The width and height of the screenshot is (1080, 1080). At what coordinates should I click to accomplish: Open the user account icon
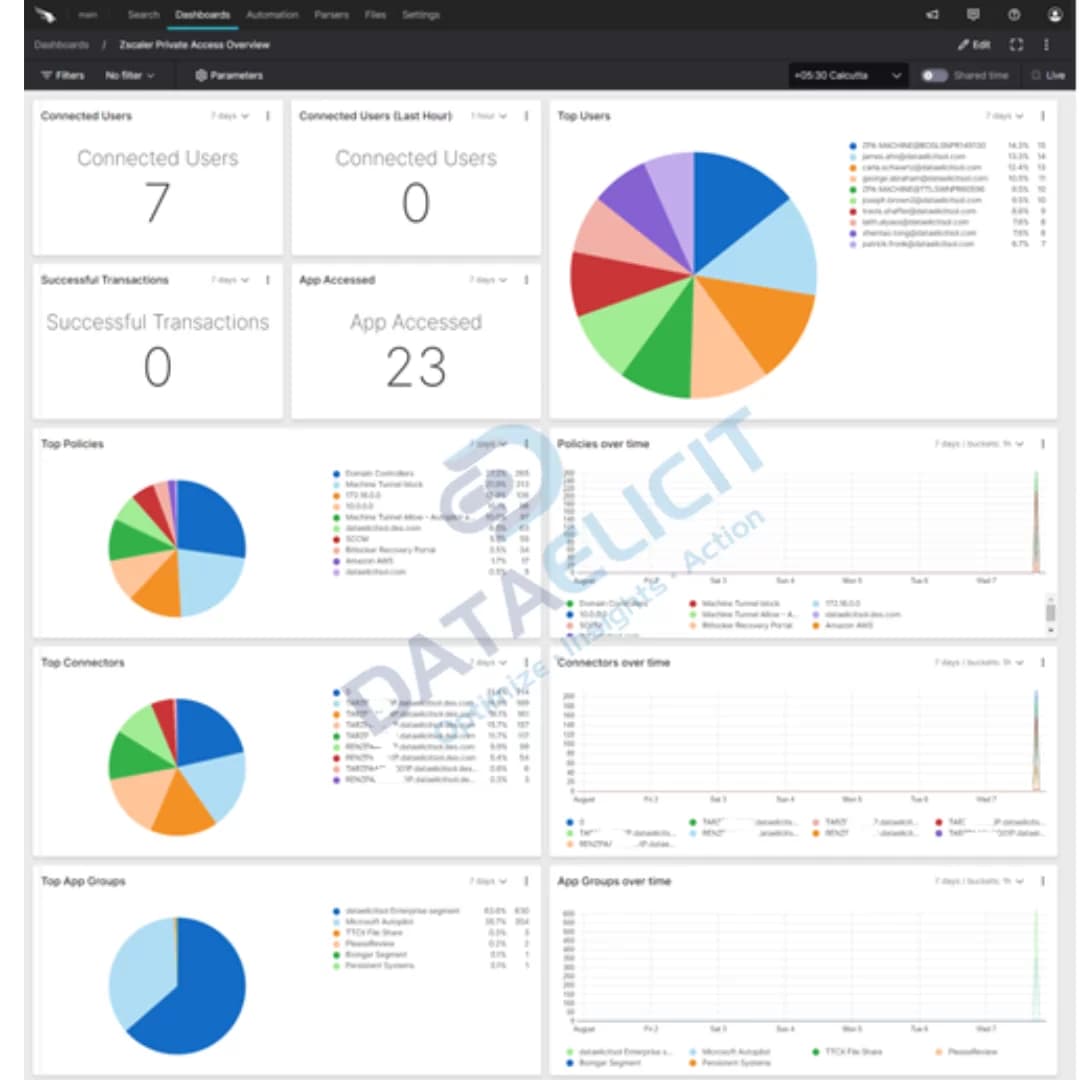click(1056, 14)
